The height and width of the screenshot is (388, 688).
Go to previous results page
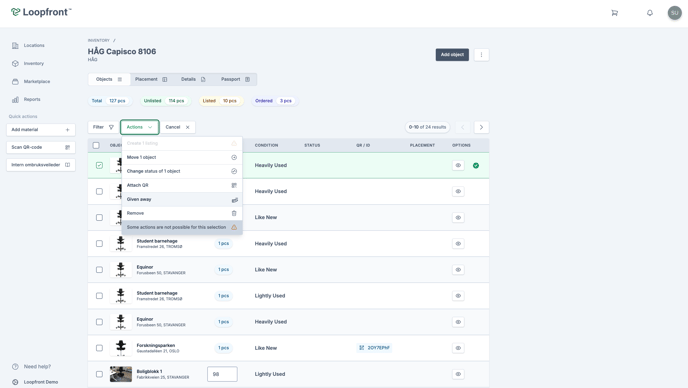tap(462, 127)
